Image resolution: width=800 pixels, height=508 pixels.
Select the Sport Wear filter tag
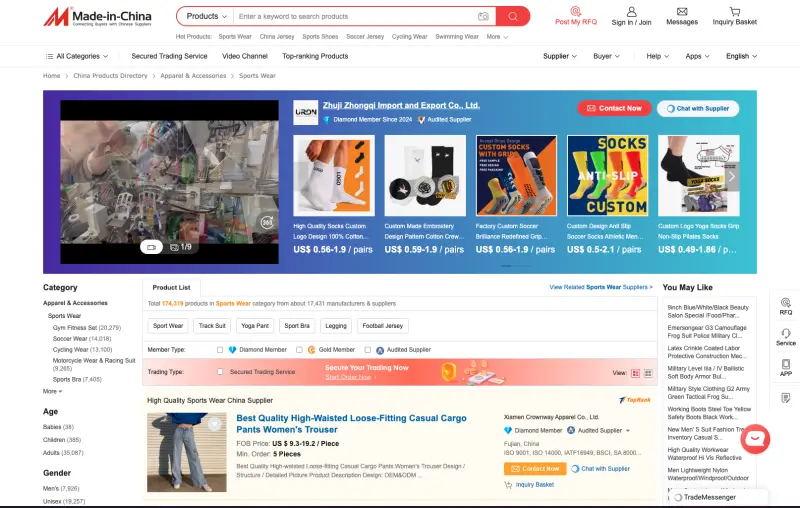[168, 326]
